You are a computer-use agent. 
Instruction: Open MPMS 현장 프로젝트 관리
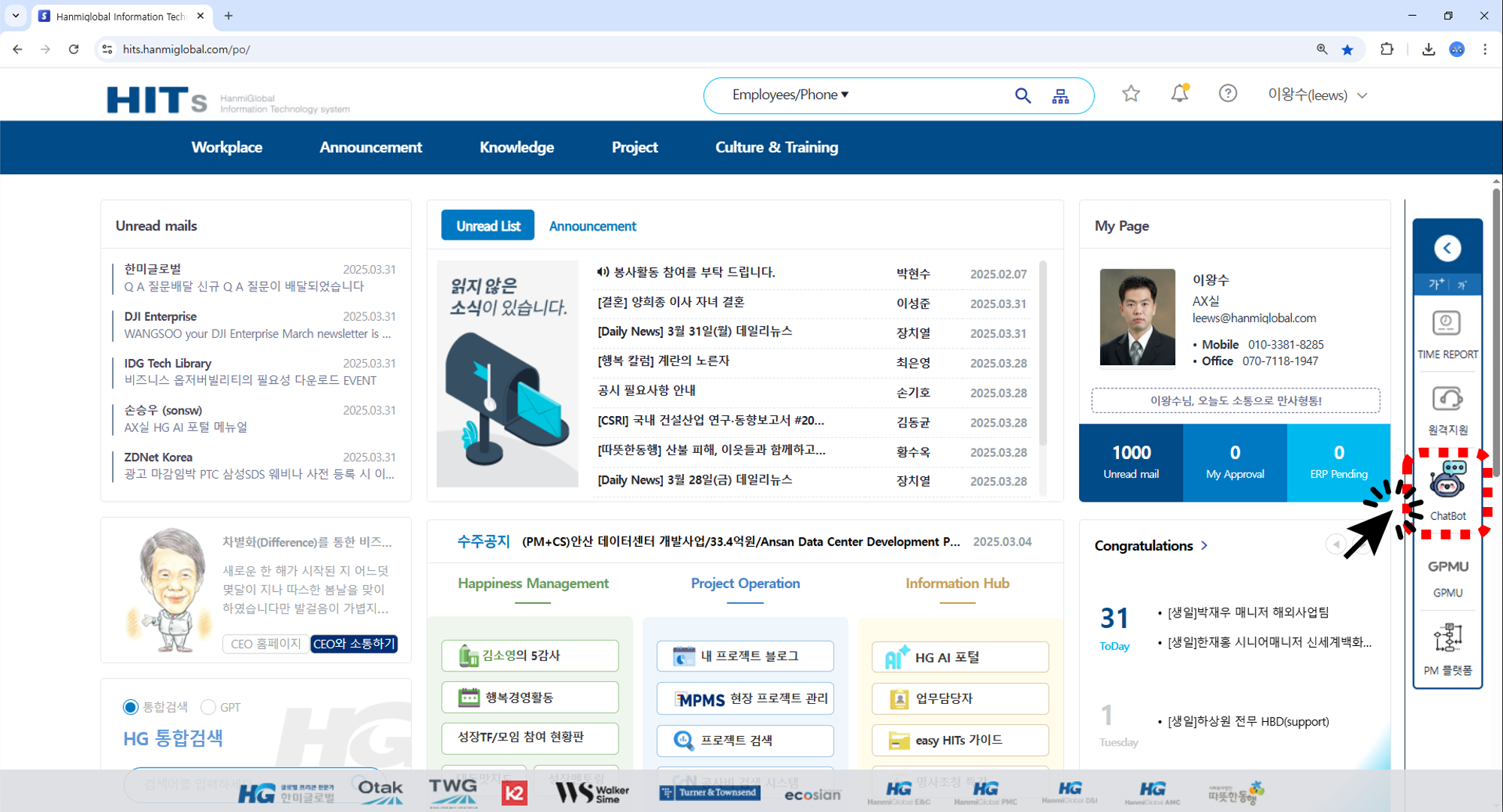click(745, 699)
